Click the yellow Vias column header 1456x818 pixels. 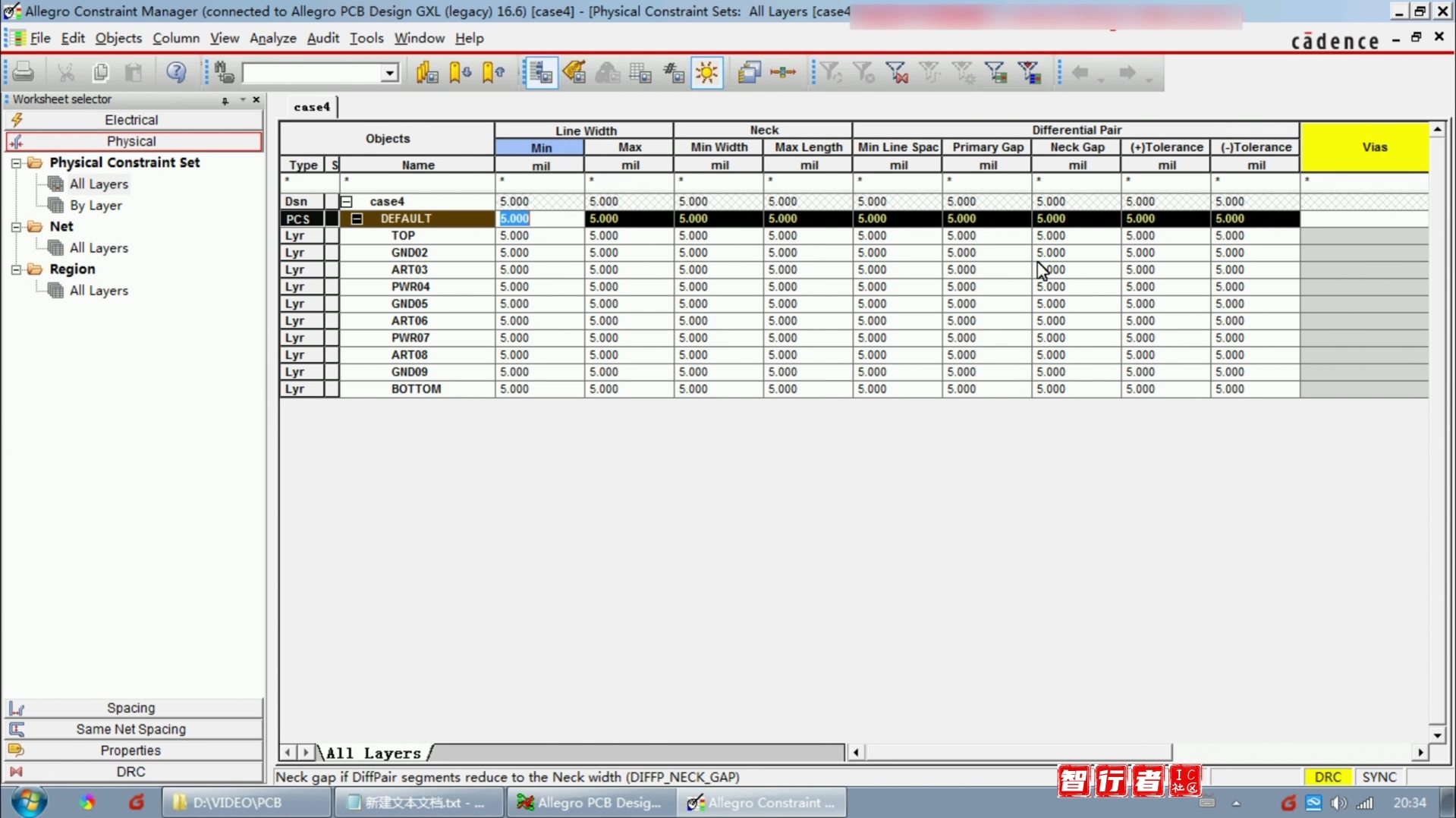coord(1364,147)
